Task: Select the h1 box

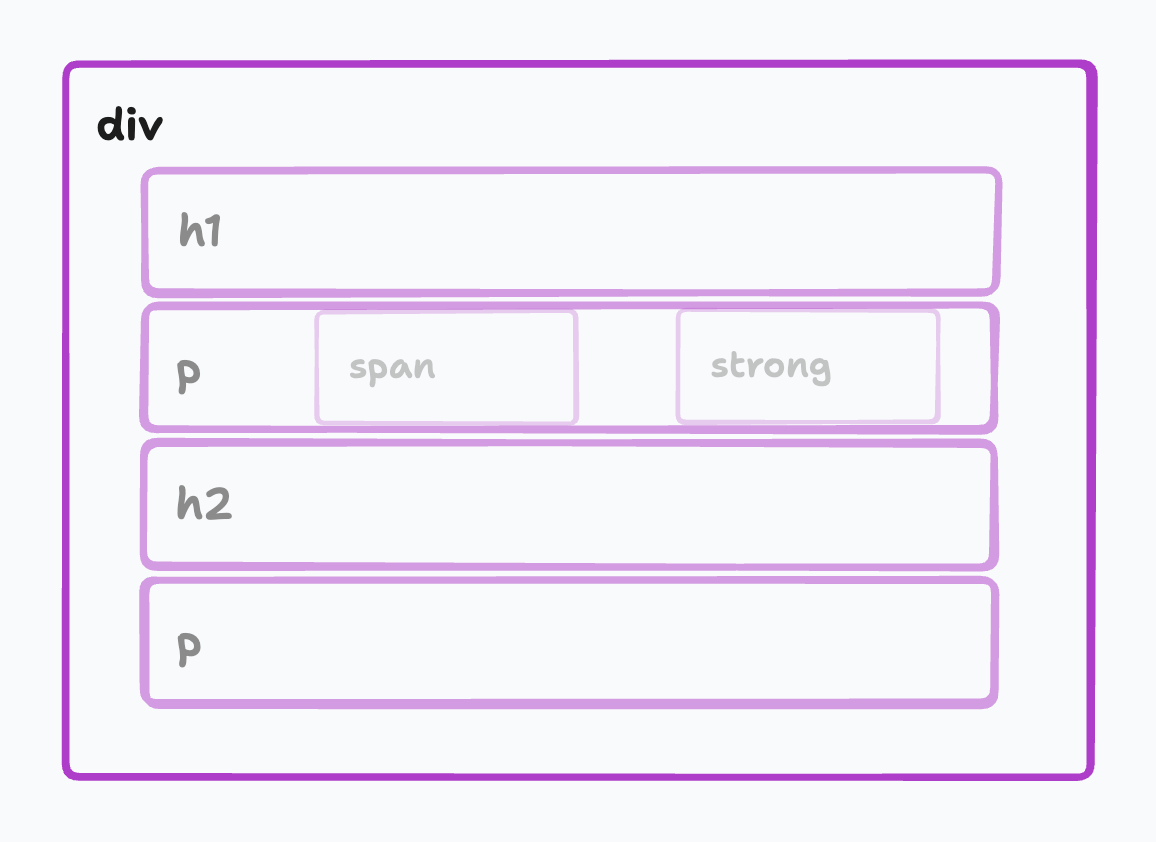Action: (x=571, y=232)
